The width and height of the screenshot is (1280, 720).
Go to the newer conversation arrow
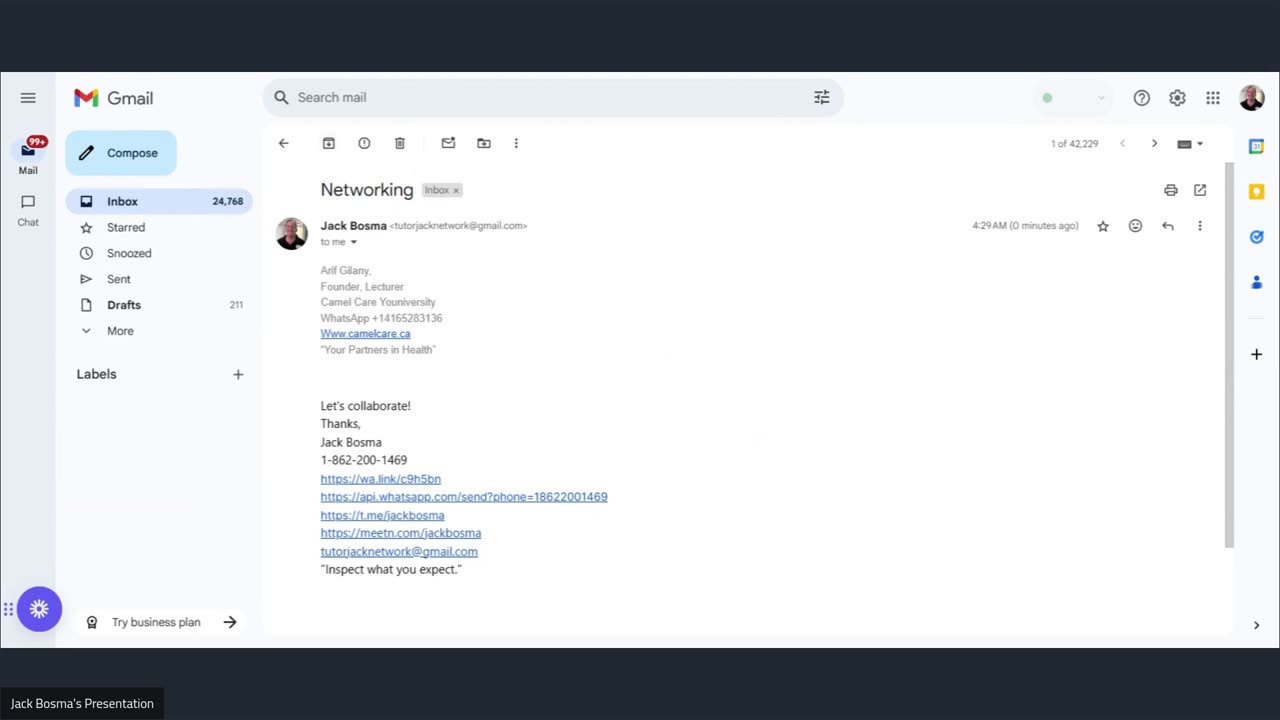1122,143
